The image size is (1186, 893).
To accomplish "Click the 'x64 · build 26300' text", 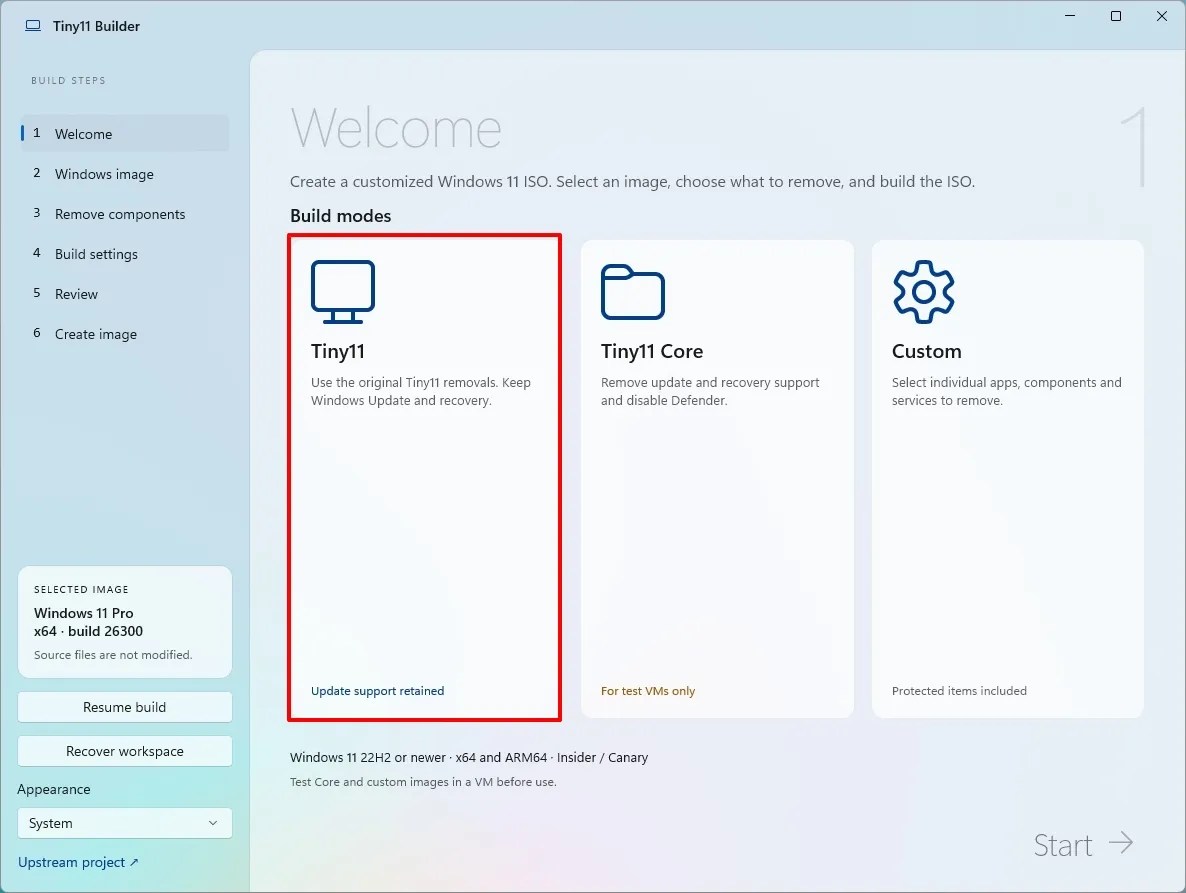I will [88, 631].
